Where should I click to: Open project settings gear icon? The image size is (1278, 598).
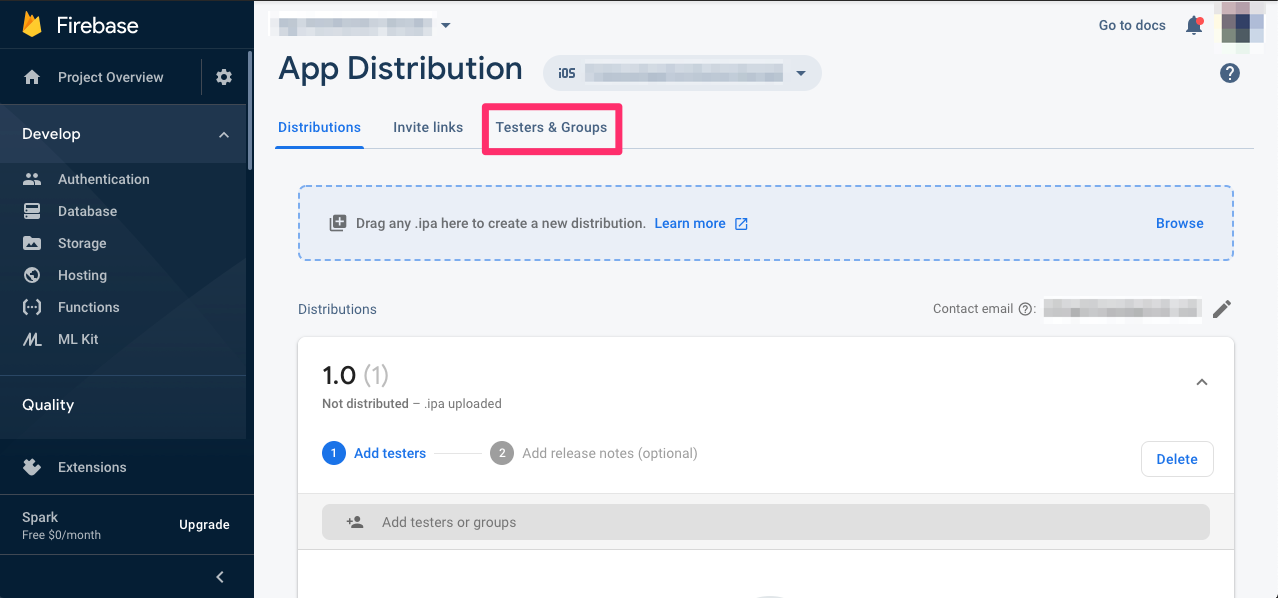pos(224,77)
